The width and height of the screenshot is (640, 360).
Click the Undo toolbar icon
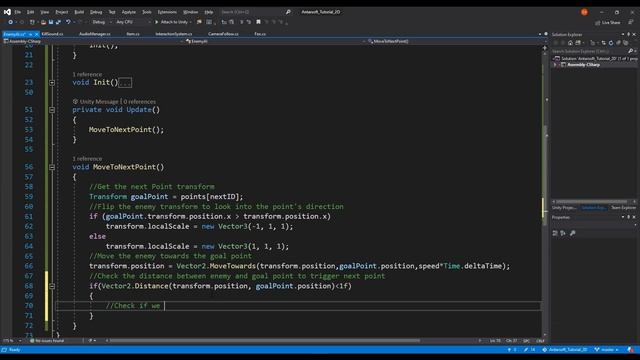[68, 22]
